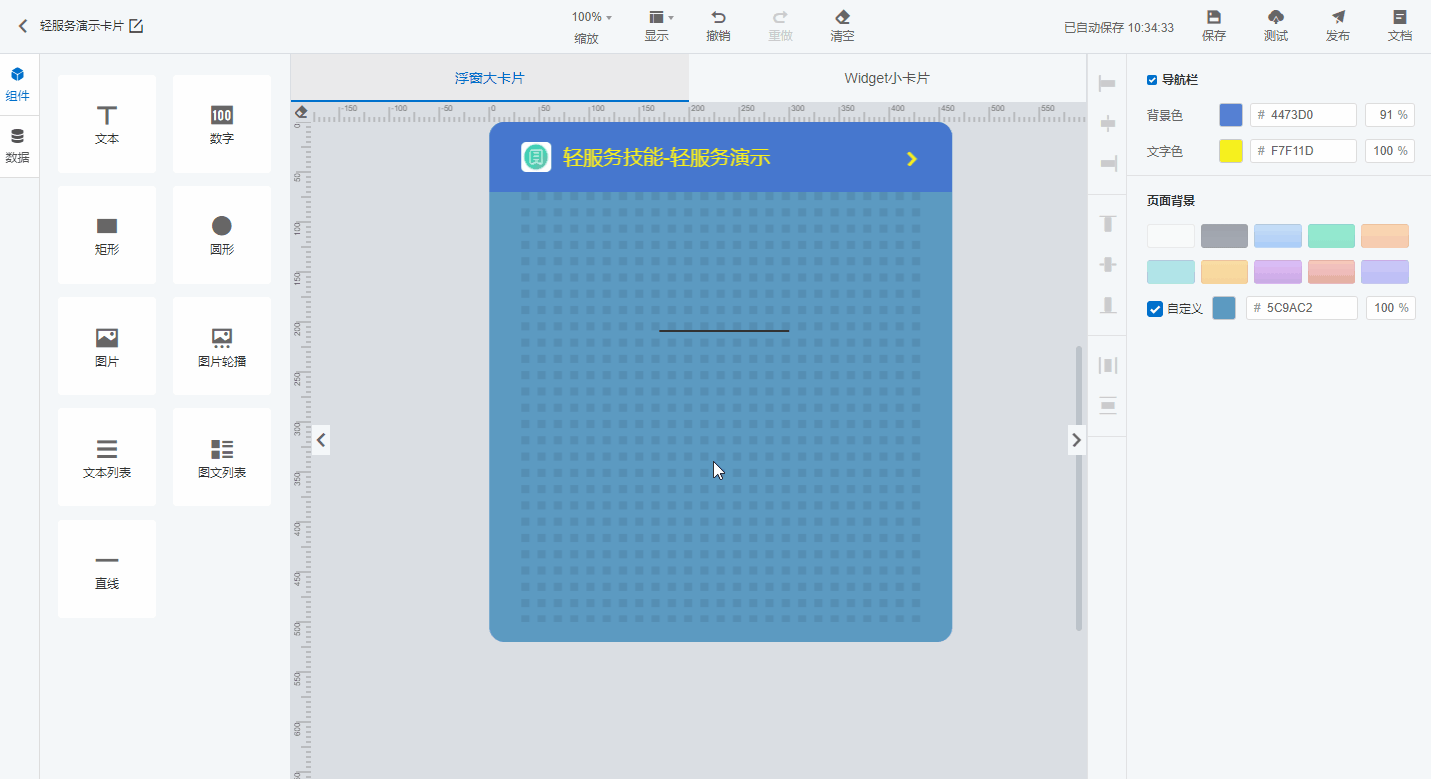Choose the light blue page background preset
Viewport: 1431px width, 779px height.
[x=1278, y=236]
